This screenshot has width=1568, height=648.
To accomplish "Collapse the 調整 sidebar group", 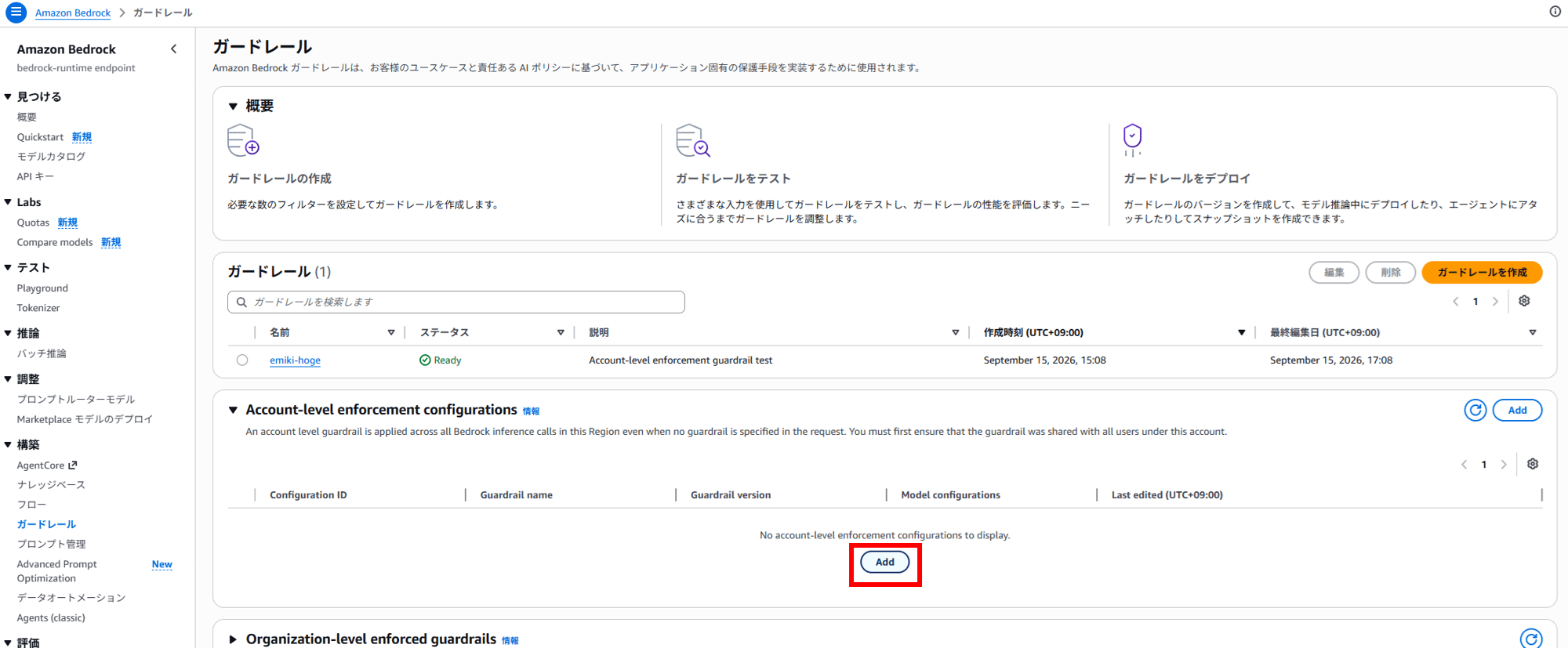I will (x=8, y=378).
